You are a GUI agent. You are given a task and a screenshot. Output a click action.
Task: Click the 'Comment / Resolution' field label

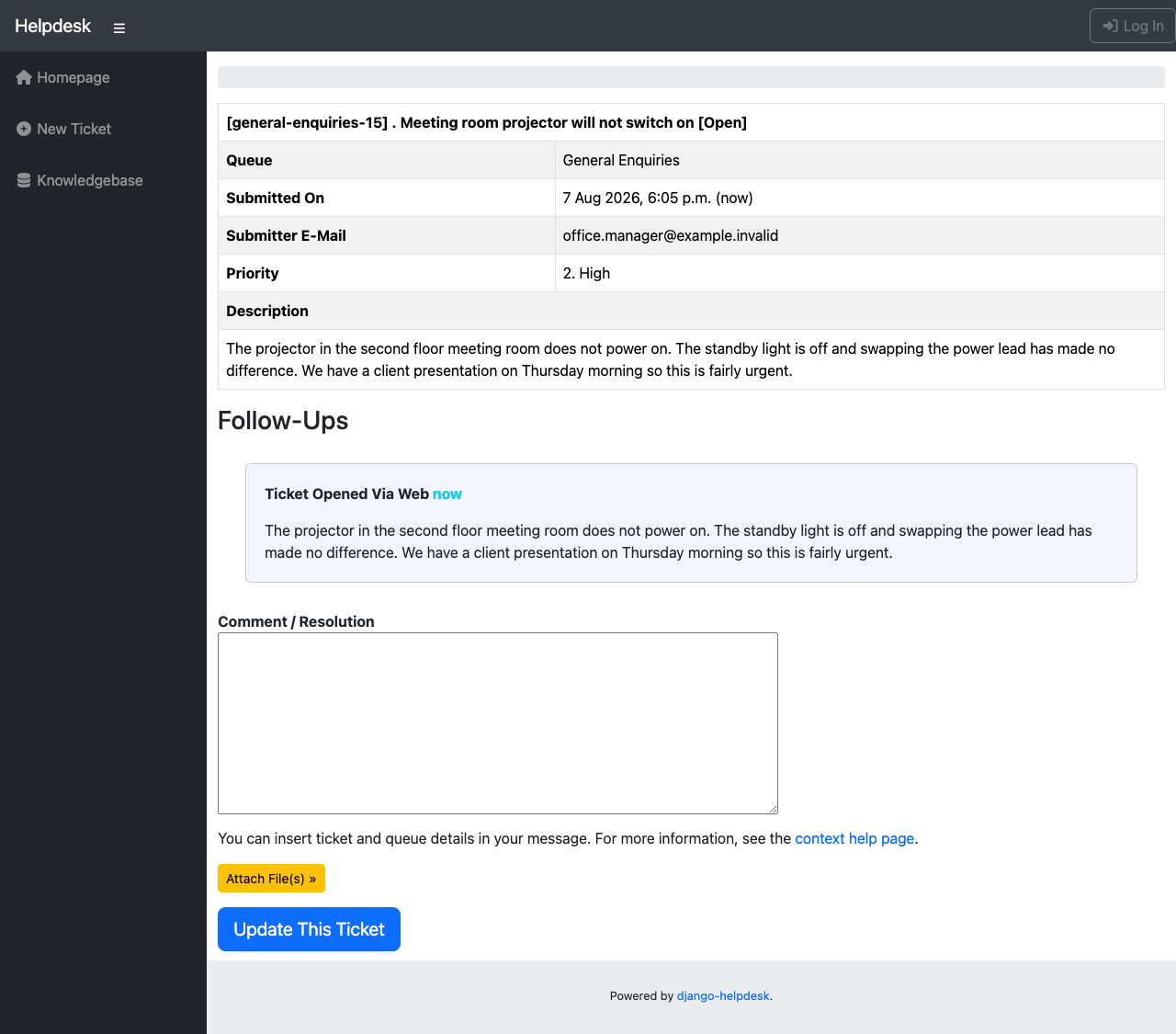click(x=296, y=621)
